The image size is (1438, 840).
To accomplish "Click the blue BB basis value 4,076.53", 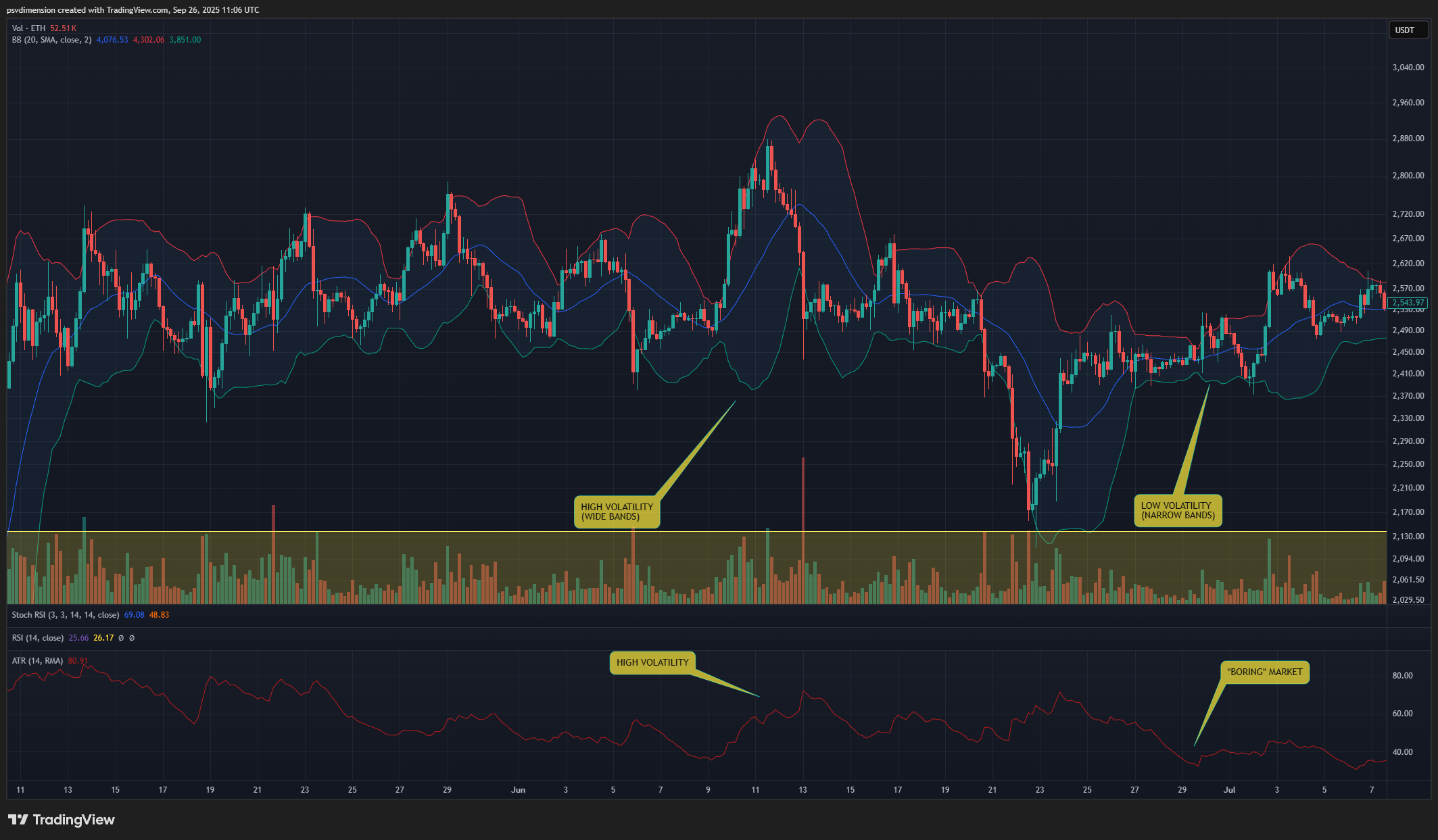I will 112,40.
